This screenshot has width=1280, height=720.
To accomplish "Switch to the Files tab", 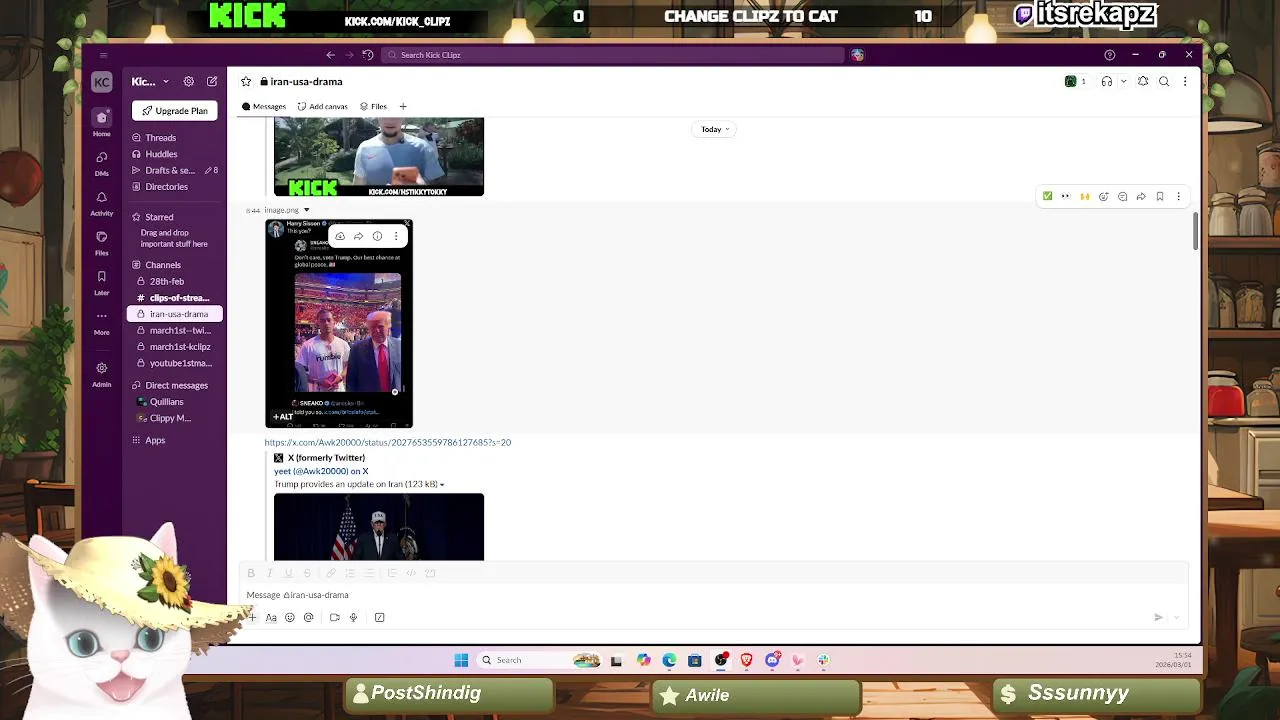I will tap(373, 106).
